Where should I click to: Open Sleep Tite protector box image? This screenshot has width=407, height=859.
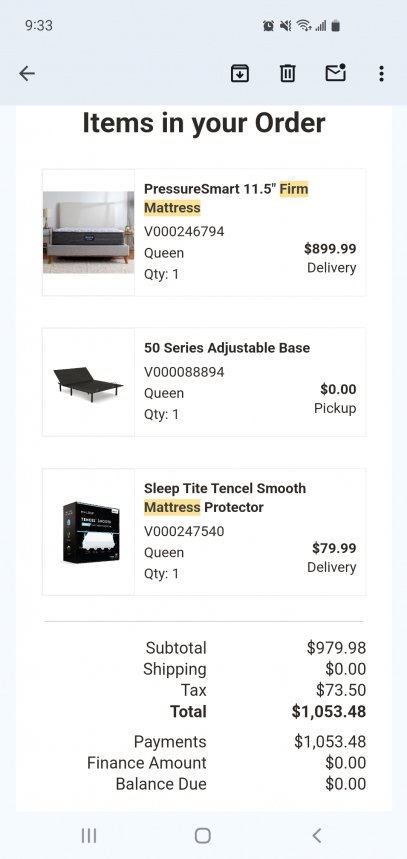(91, 532)
